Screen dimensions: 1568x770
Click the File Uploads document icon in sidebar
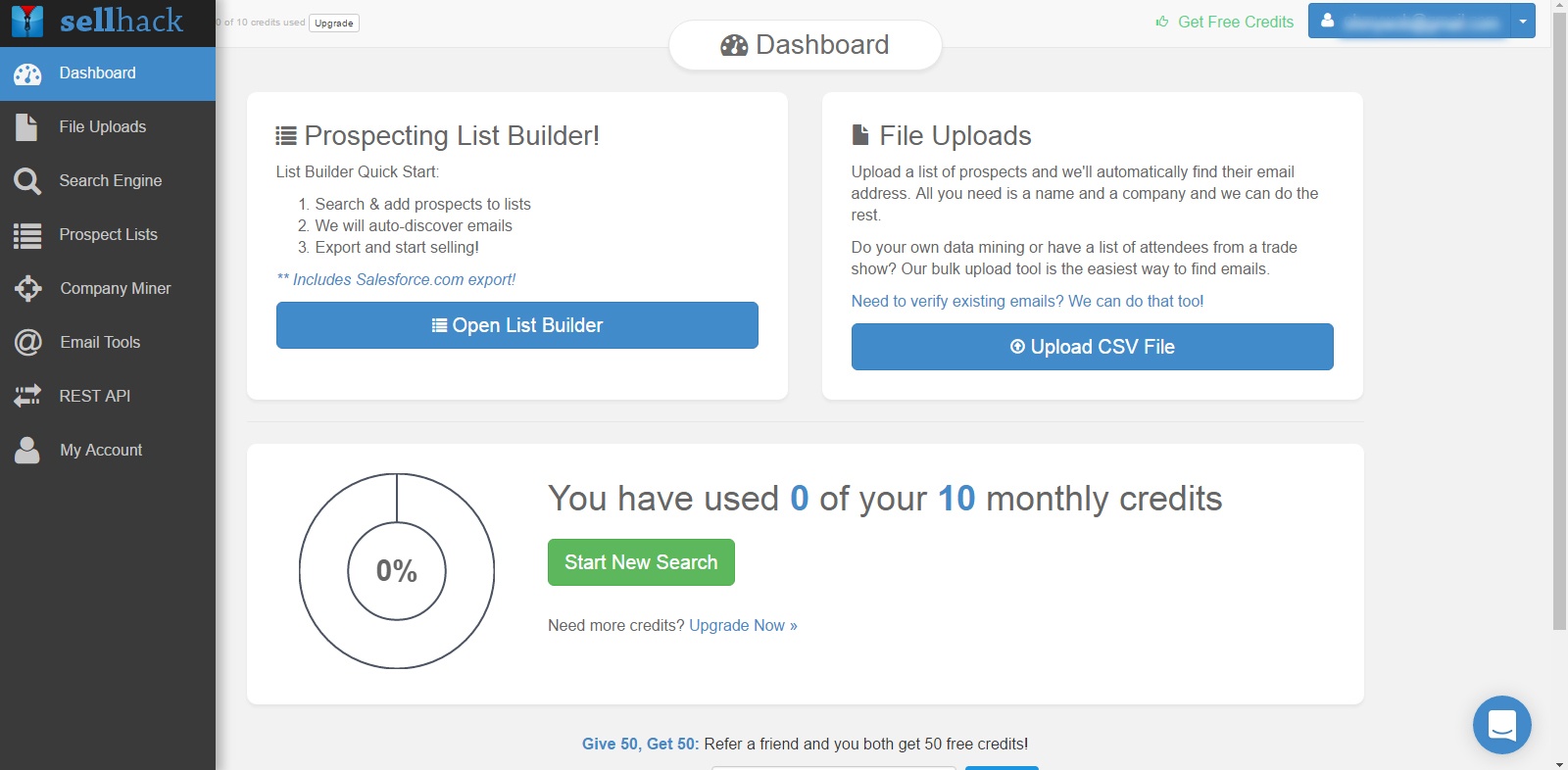coord(26,127)
